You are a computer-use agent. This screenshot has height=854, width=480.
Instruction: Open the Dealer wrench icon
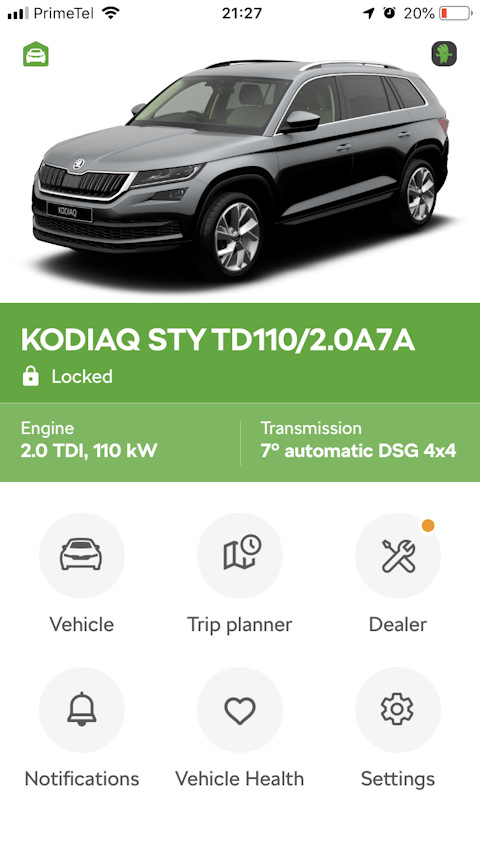[x=398, y=556]
